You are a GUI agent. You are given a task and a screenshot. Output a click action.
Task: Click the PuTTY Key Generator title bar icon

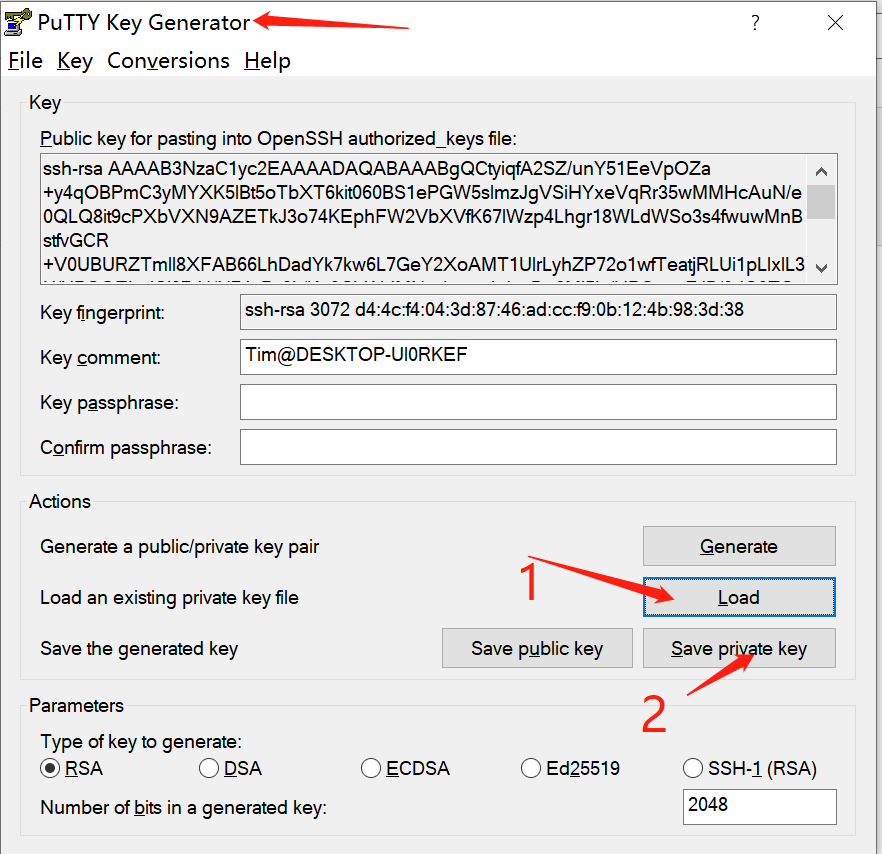17,22
